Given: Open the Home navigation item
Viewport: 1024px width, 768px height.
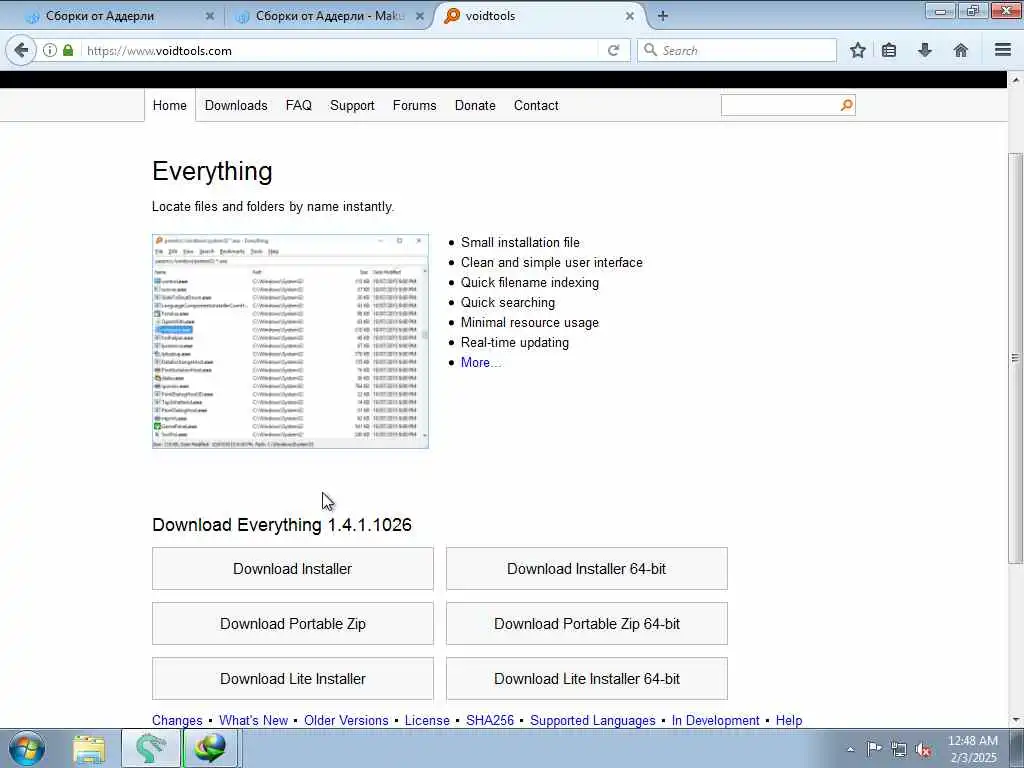Looking at the screenshot, I should coord(170,105).
